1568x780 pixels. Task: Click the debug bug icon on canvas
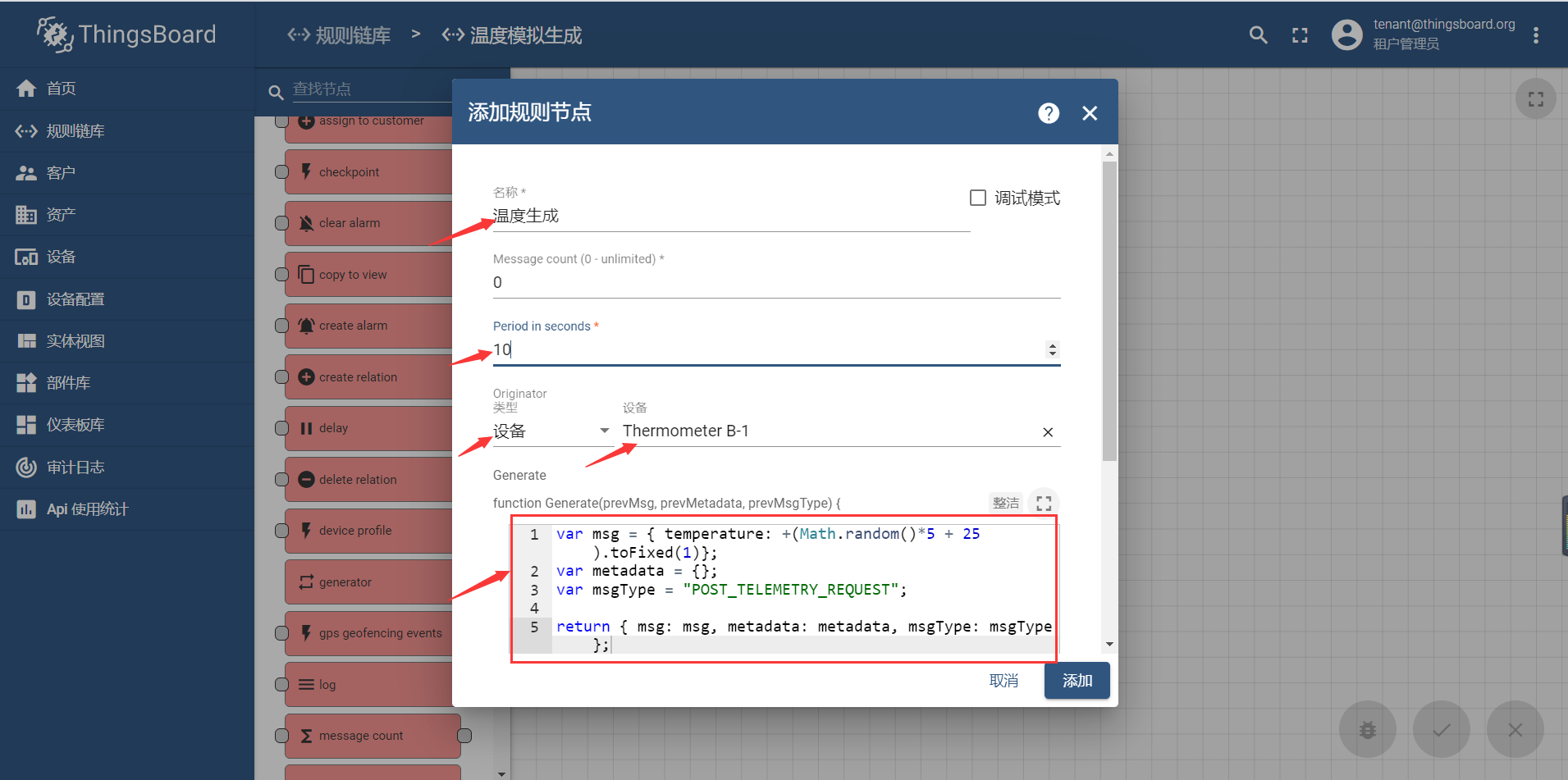(1366, 728)
